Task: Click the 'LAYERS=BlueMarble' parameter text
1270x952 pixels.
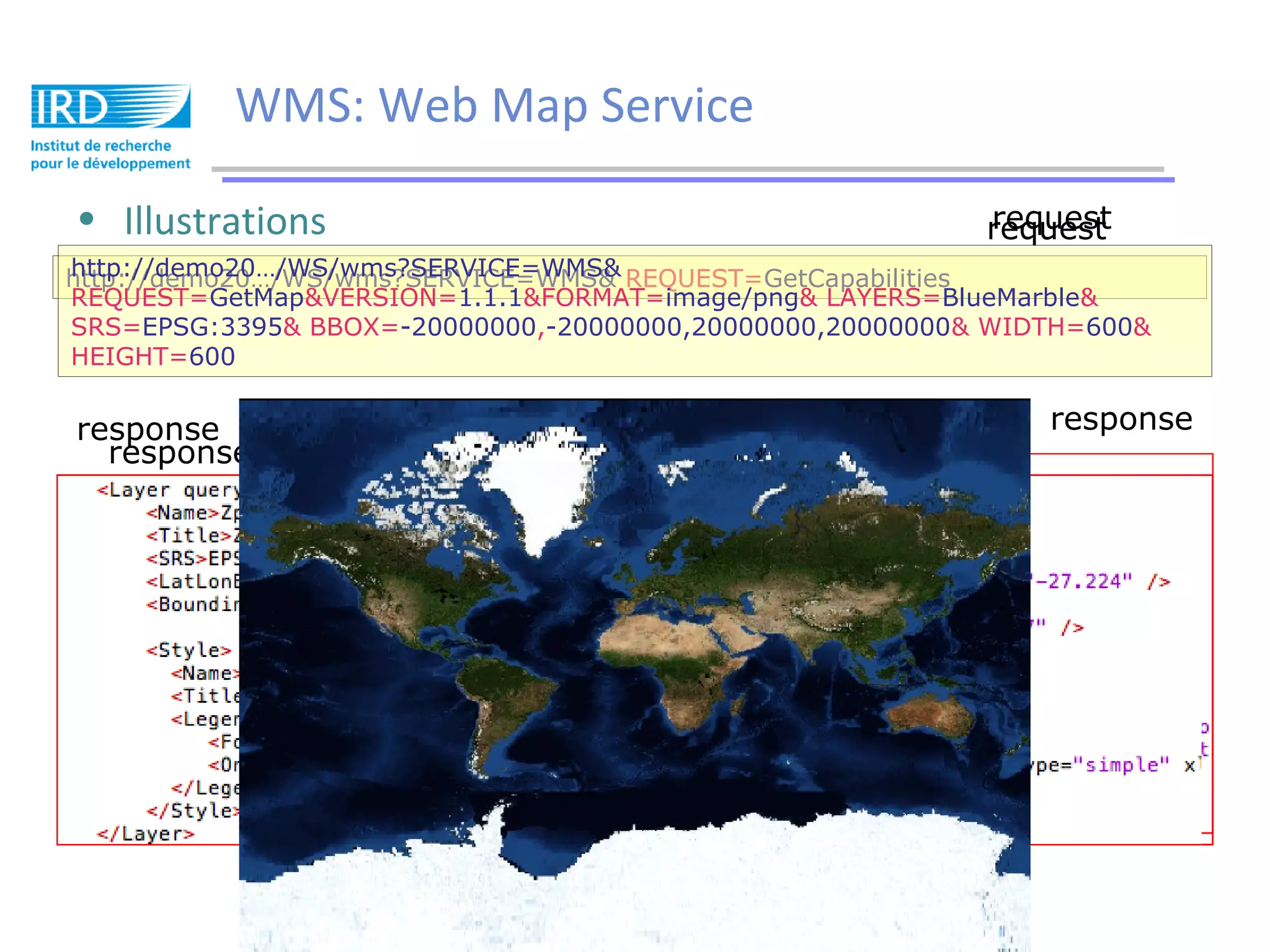Action: (953, 297)
